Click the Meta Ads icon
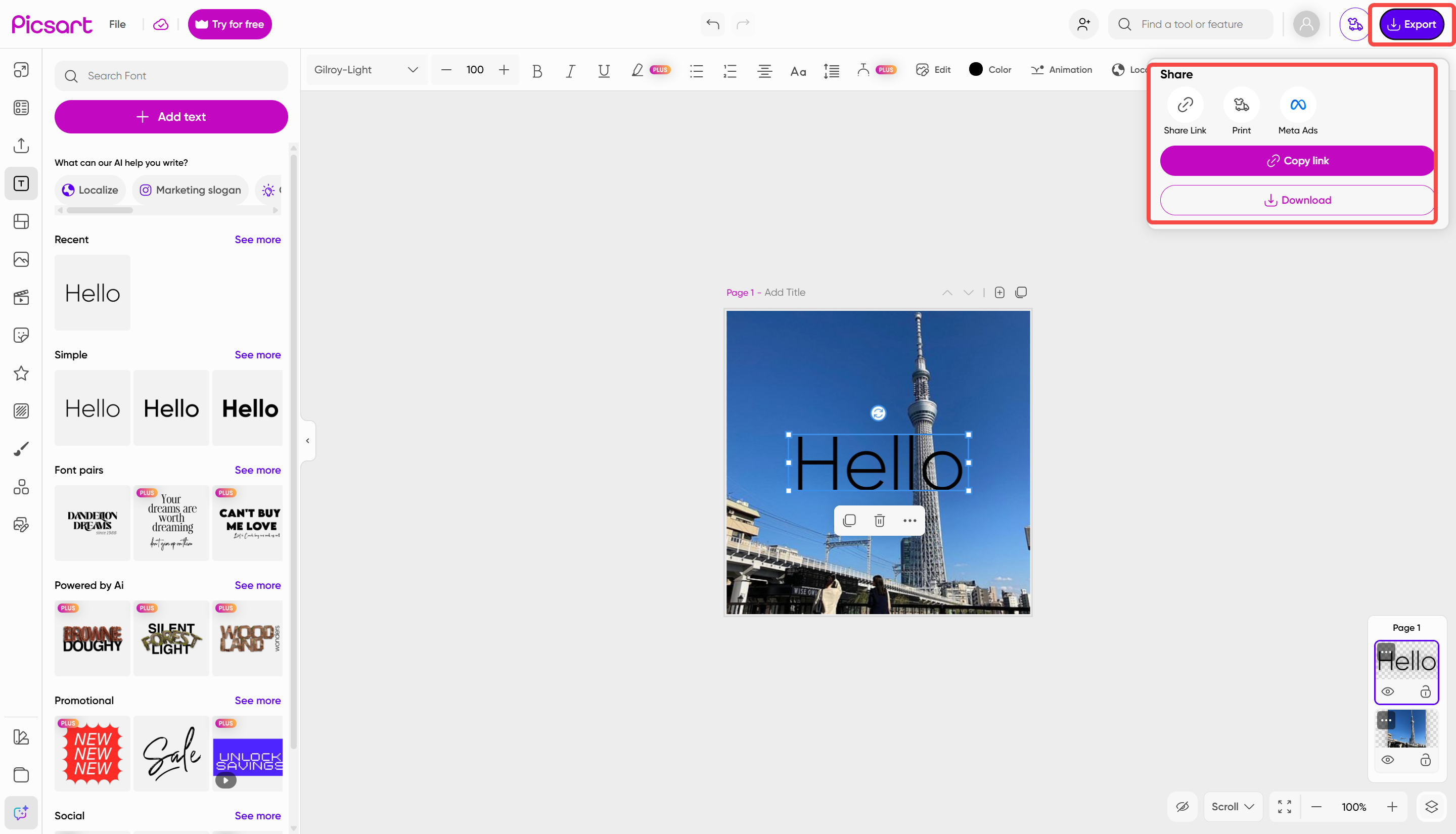This screenshot has height=834, width=1456. pos(1298,105)
